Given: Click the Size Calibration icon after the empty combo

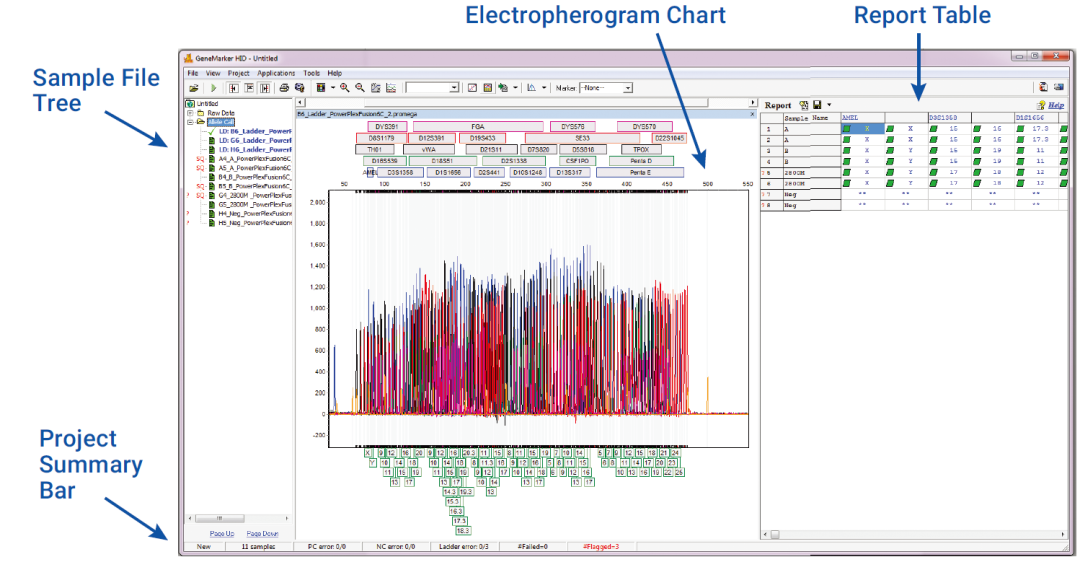Looking at the screenshot, I should tap(472, 88).
